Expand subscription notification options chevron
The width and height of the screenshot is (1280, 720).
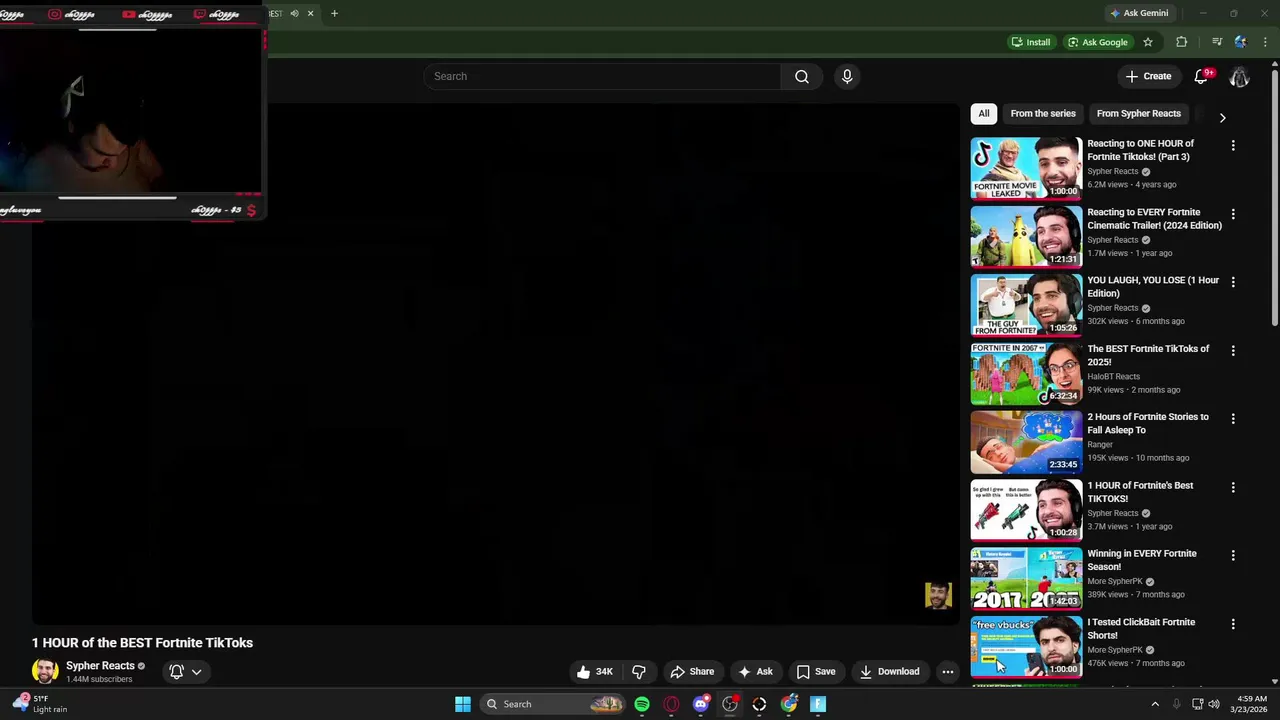(x=197, y=672)
